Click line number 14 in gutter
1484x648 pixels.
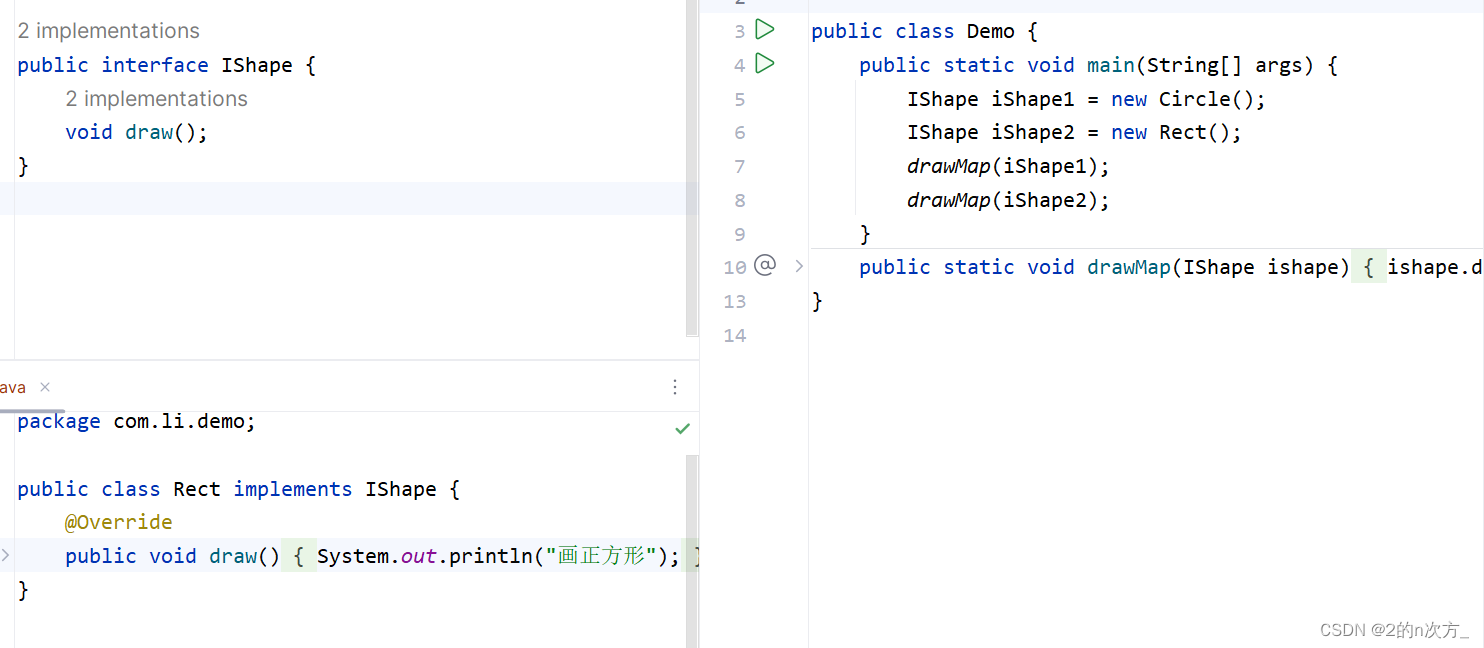click(735, 335)
